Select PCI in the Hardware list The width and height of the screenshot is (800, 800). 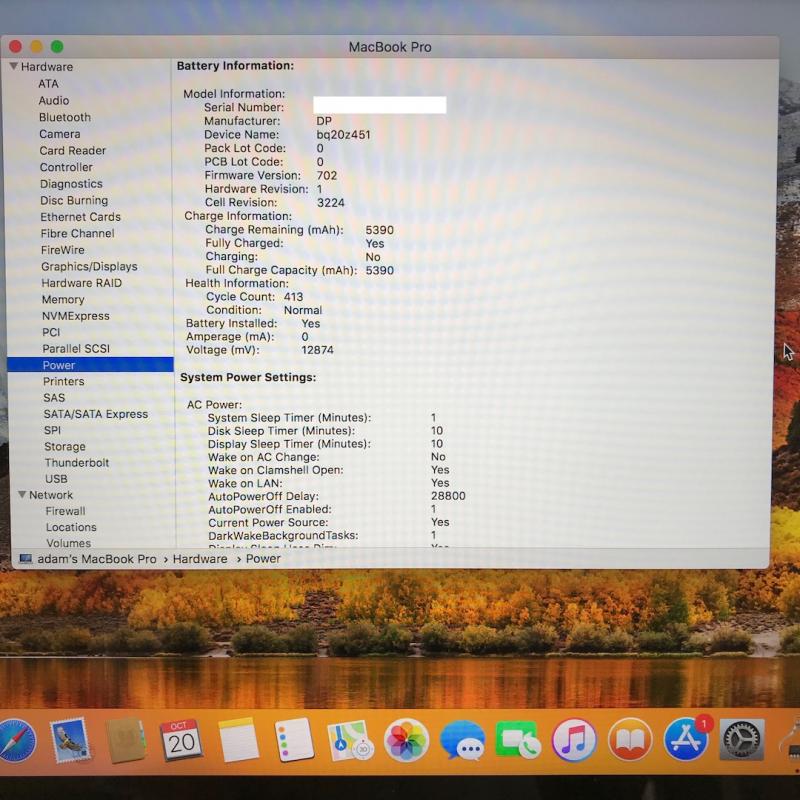point(51,332)
